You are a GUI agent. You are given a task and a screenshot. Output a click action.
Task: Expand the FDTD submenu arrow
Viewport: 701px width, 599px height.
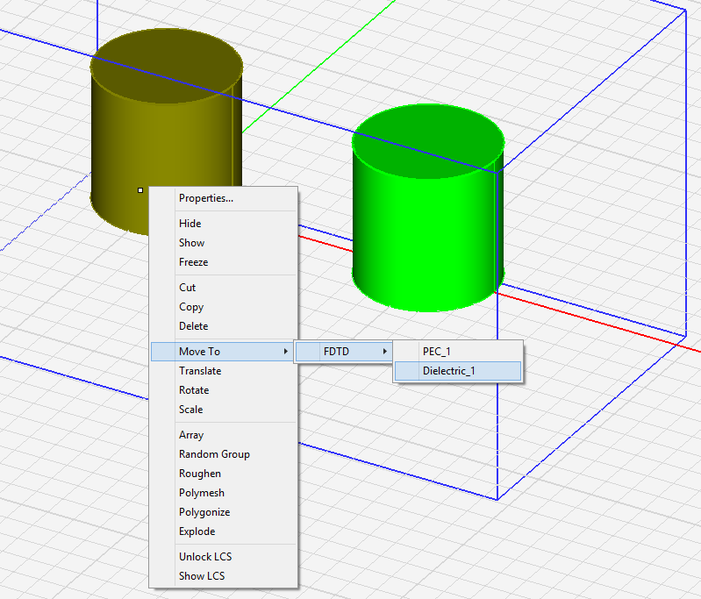click(386, 351)
